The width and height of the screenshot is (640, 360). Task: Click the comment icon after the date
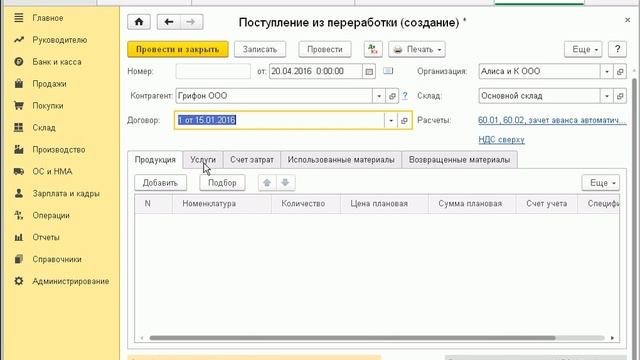[x=388, y=71]
